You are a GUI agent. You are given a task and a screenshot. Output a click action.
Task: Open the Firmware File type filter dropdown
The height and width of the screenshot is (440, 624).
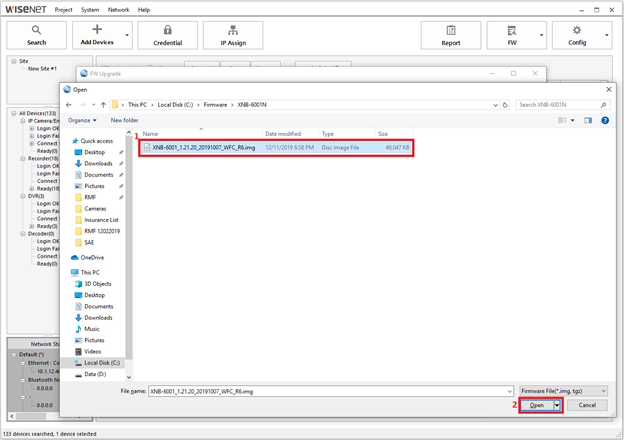click(x=564, y=391)
